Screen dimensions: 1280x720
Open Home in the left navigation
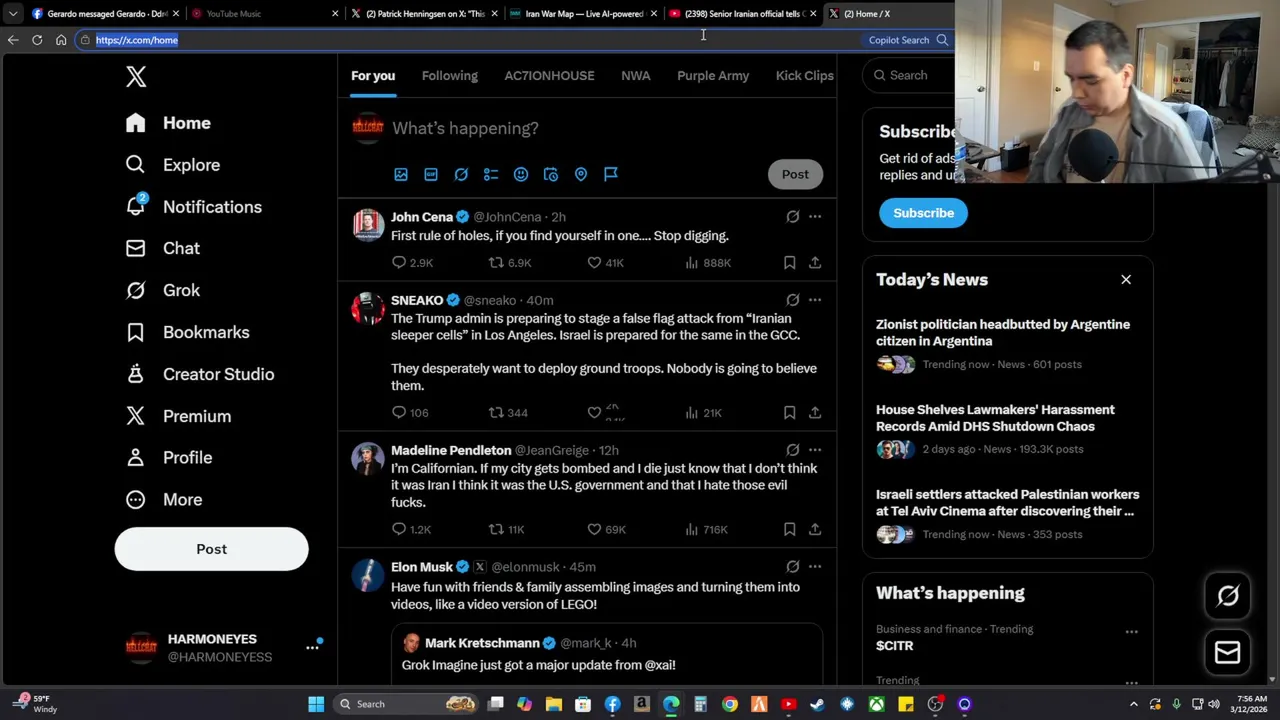tap(168, 123)
